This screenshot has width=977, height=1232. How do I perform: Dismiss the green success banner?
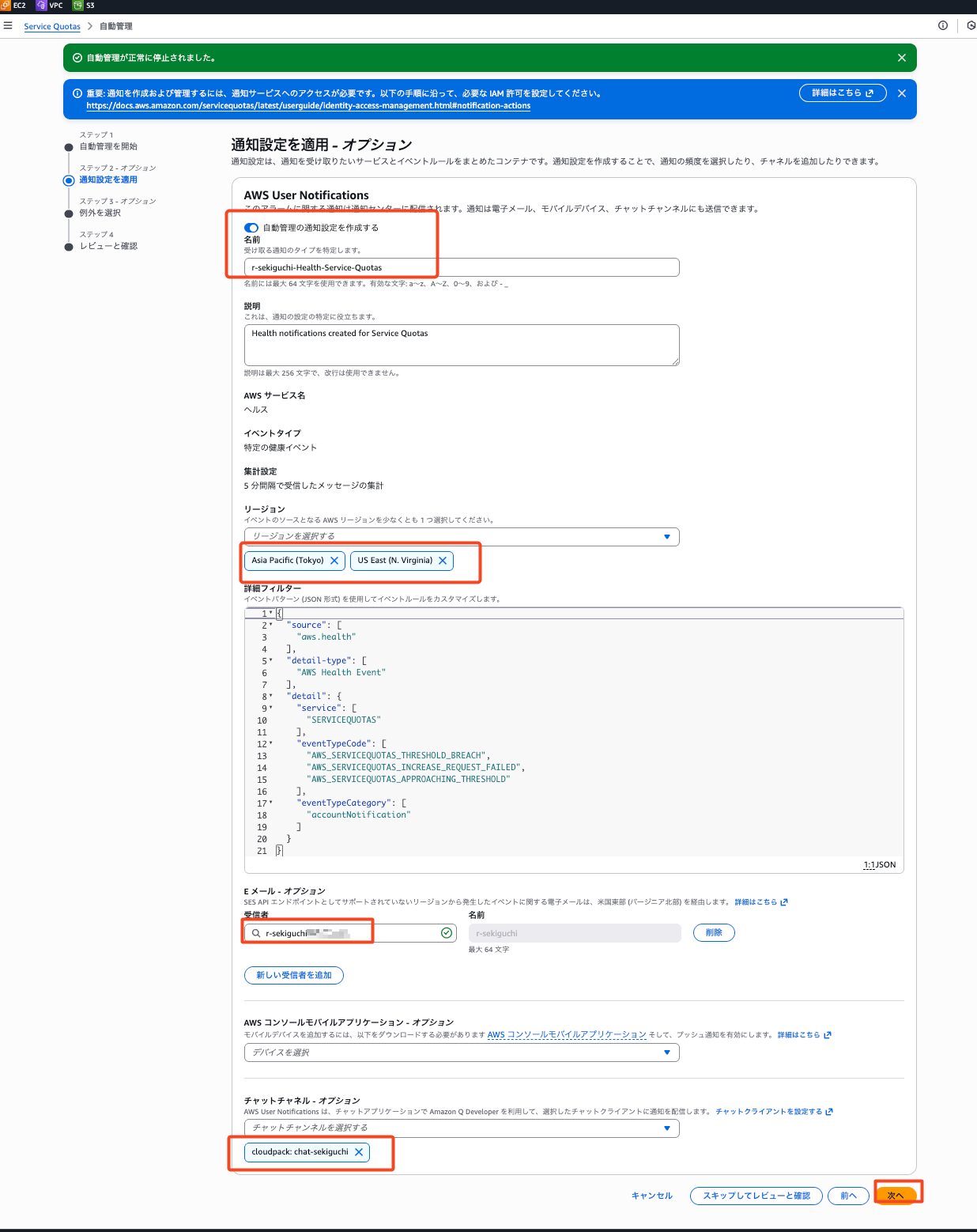click(x=901, y=58)
